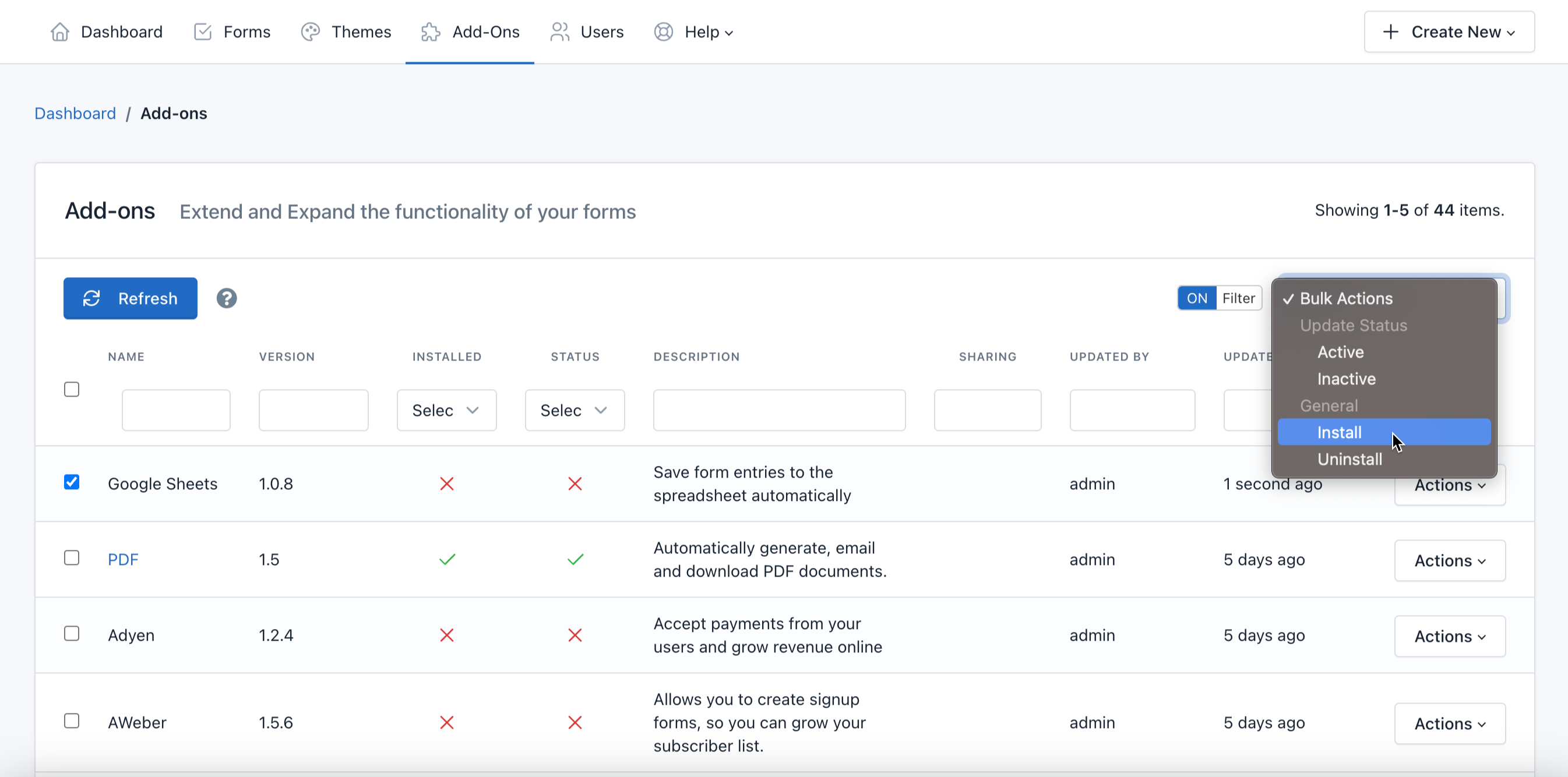The height and width of the screenshot is (777, 1568).
Task: Open the Installed filter Select dropdown
Action: [446, 410]
